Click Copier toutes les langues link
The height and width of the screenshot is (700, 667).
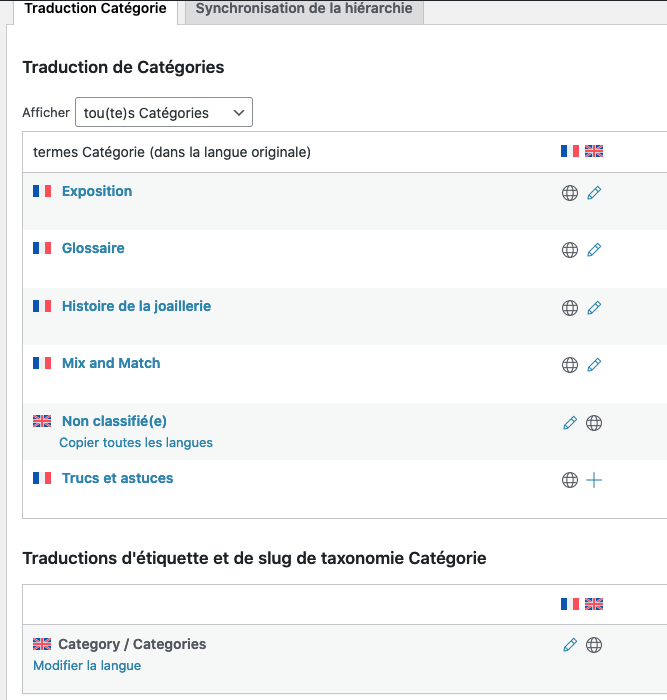coord(136,442)
